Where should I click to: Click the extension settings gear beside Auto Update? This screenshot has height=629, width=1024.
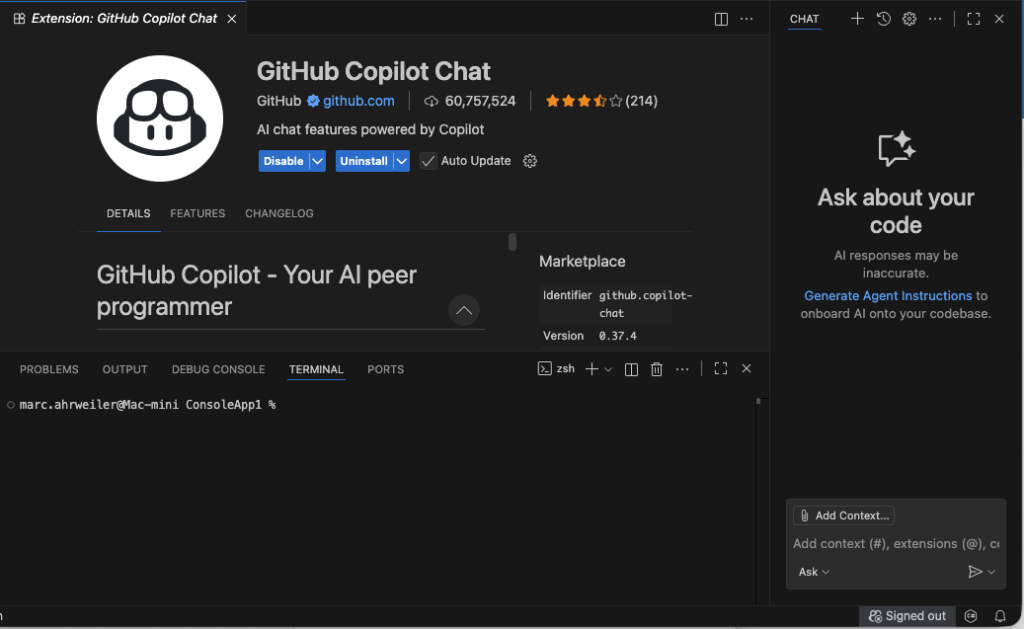pos(530,161)
